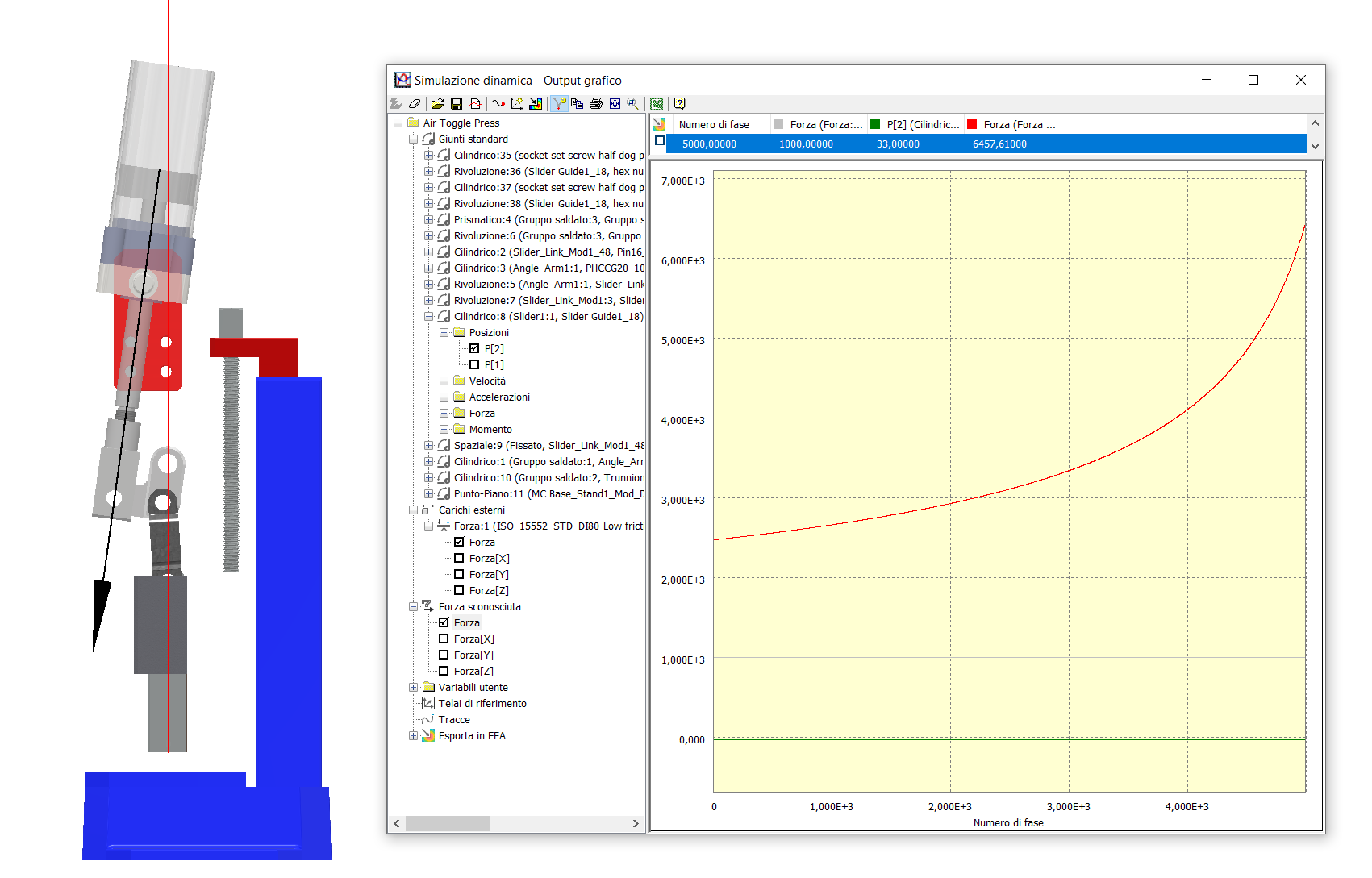Collapse the Air Toggle Press root node
The height and width of the screenshot is (878, 1372).
398,123
